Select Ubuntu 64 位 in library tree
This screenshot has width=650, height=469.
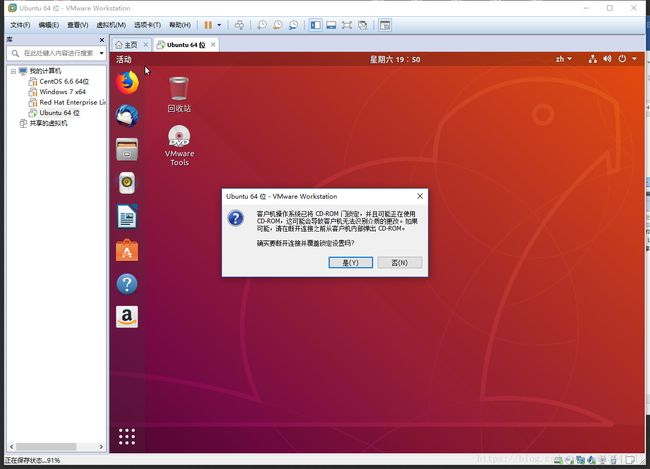59,113
